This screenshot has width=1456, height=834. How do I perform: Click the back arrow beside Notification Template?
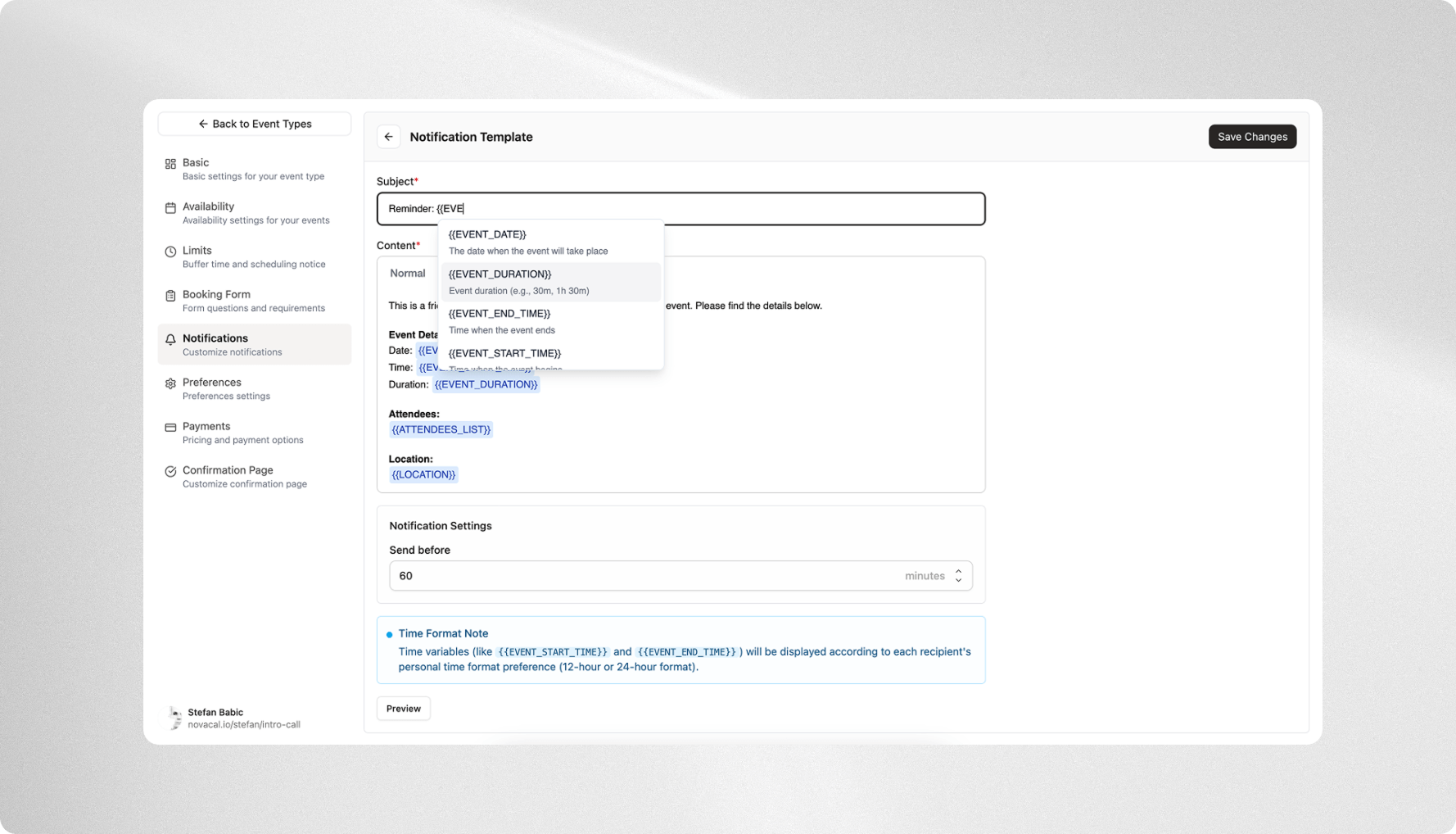click(388, 136)
